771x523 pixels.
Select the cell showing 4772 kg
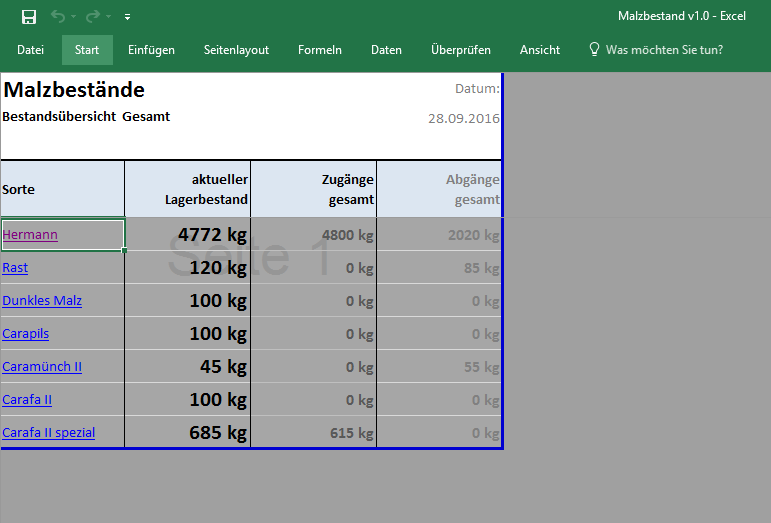188,235
